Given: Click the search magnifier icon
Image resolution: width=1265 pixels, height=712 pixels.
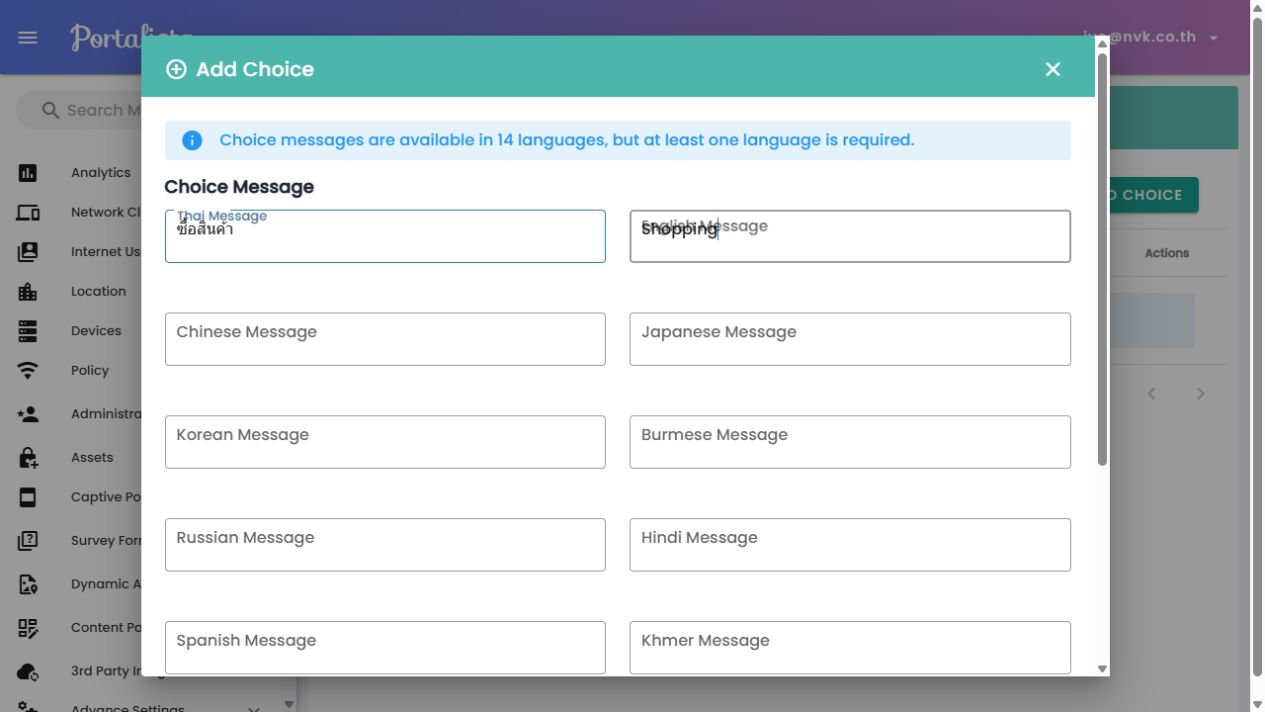Looking at the screenshot, I should (51, 110).
